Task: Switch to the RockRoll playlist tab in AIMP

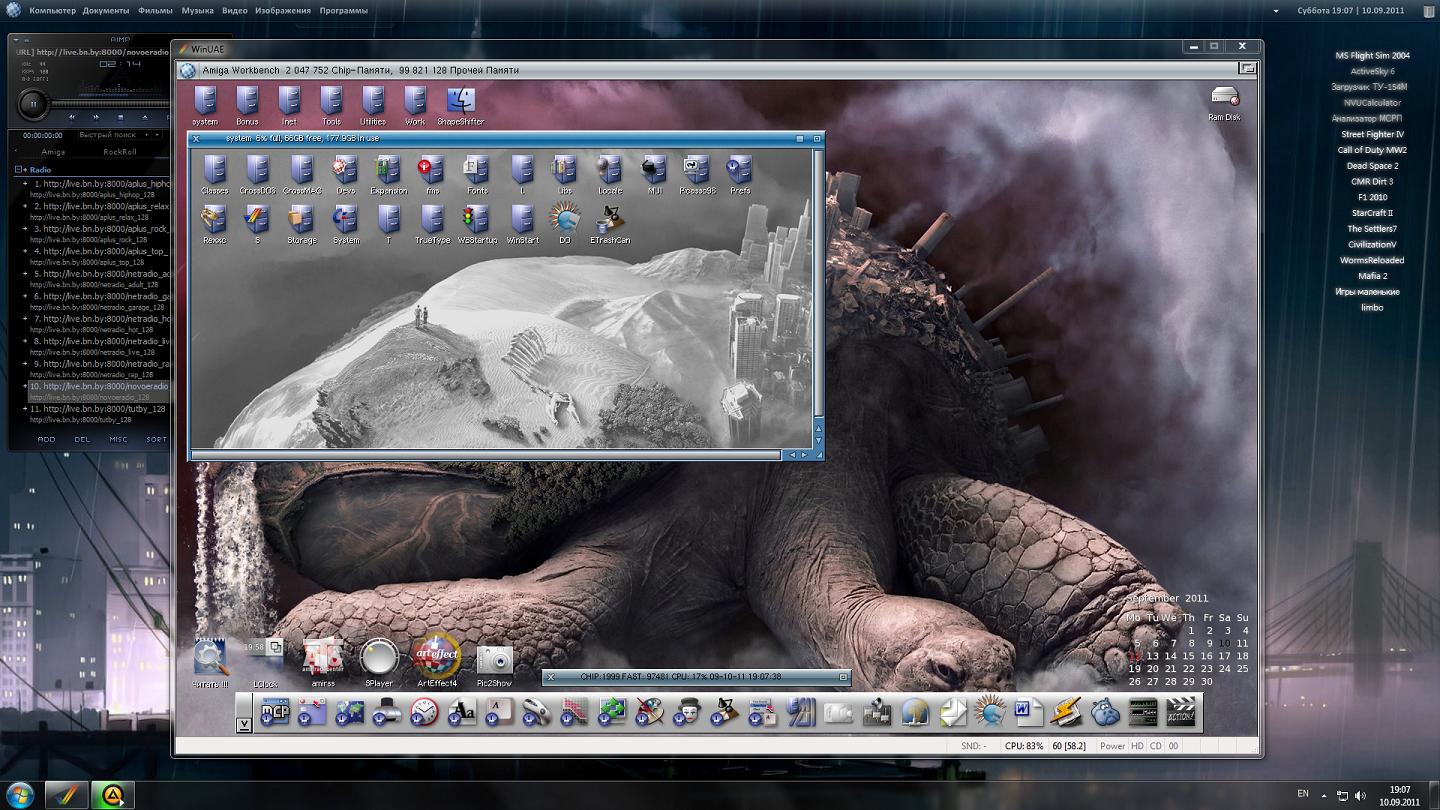Action: [120, 152]
